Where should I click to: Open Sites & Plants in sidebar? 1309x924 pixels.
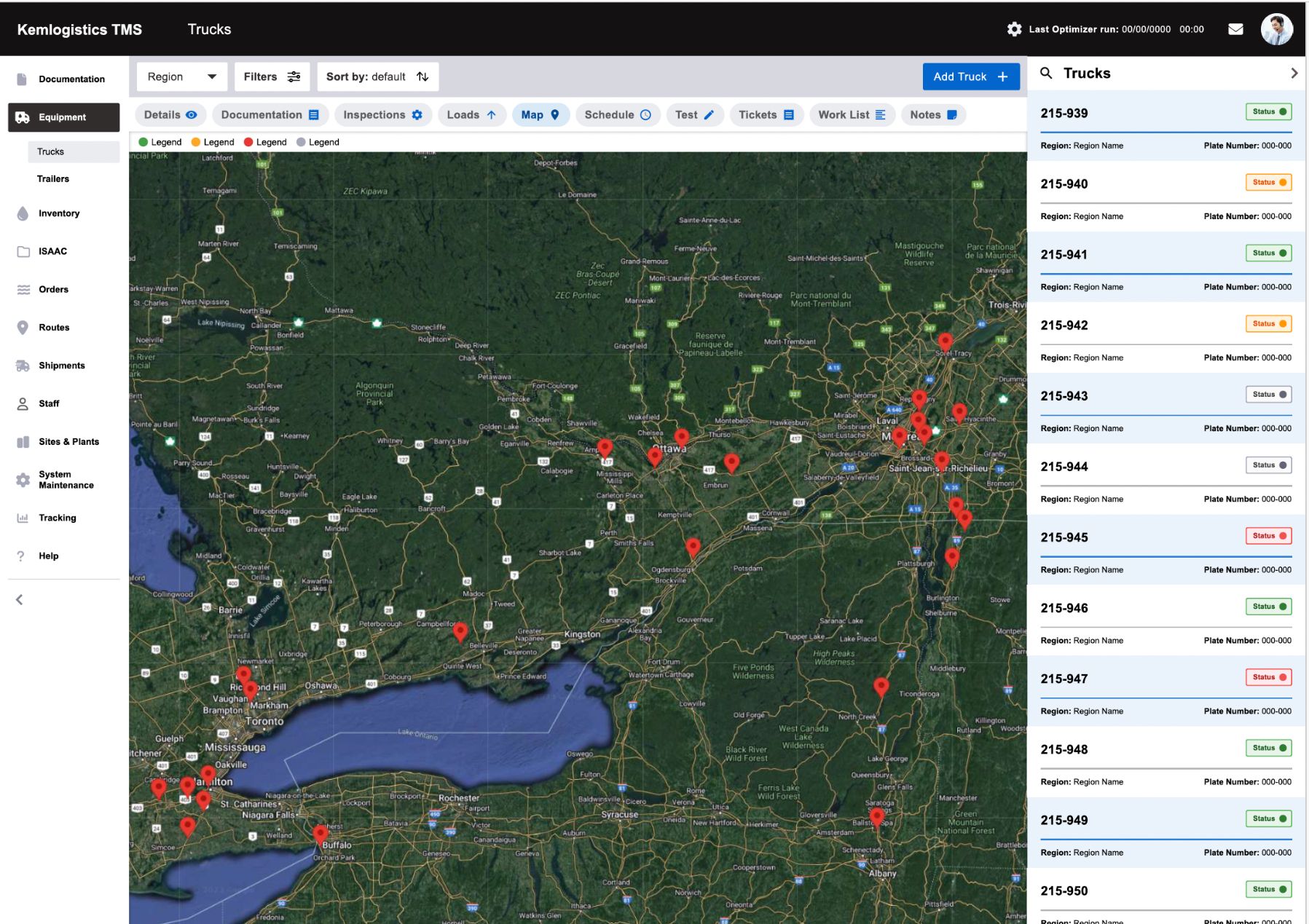tap(63, 441)
